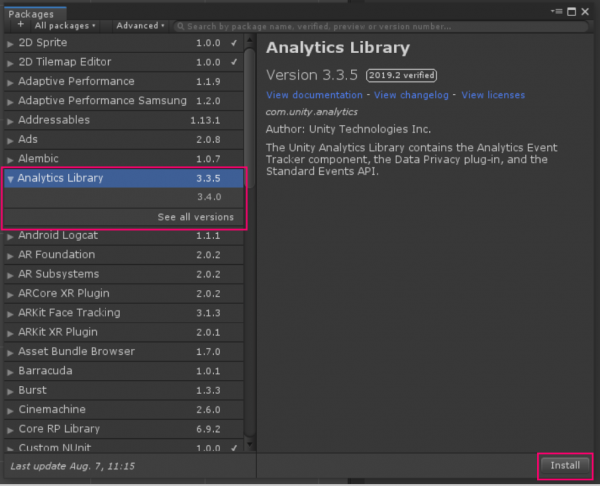Screen dimensions: 600x486
Task: Click the 2D Sprite installed checkmark
Action: coord(234,43)
